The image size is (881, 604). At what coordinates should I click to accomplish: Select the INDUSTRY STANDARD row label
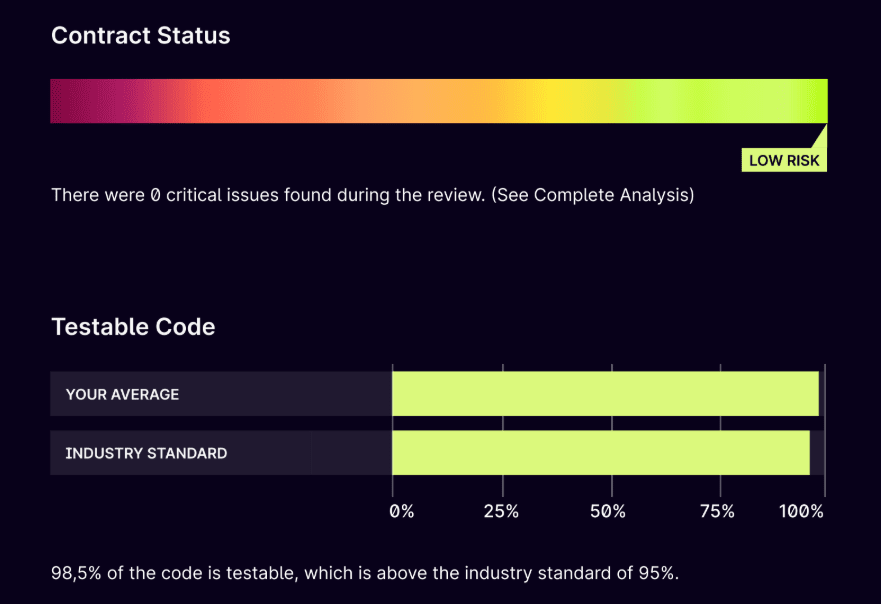[x=146, y=453]
